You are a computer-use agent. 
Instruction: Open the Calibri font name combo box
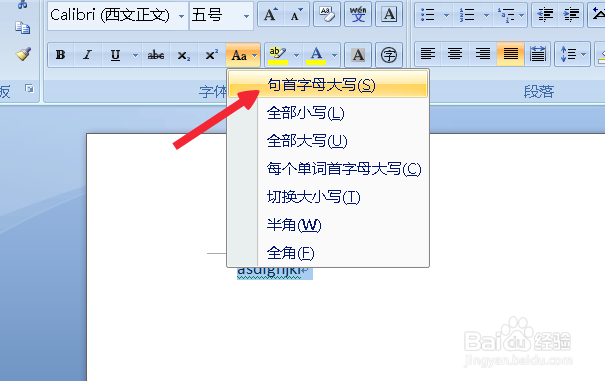118,15
